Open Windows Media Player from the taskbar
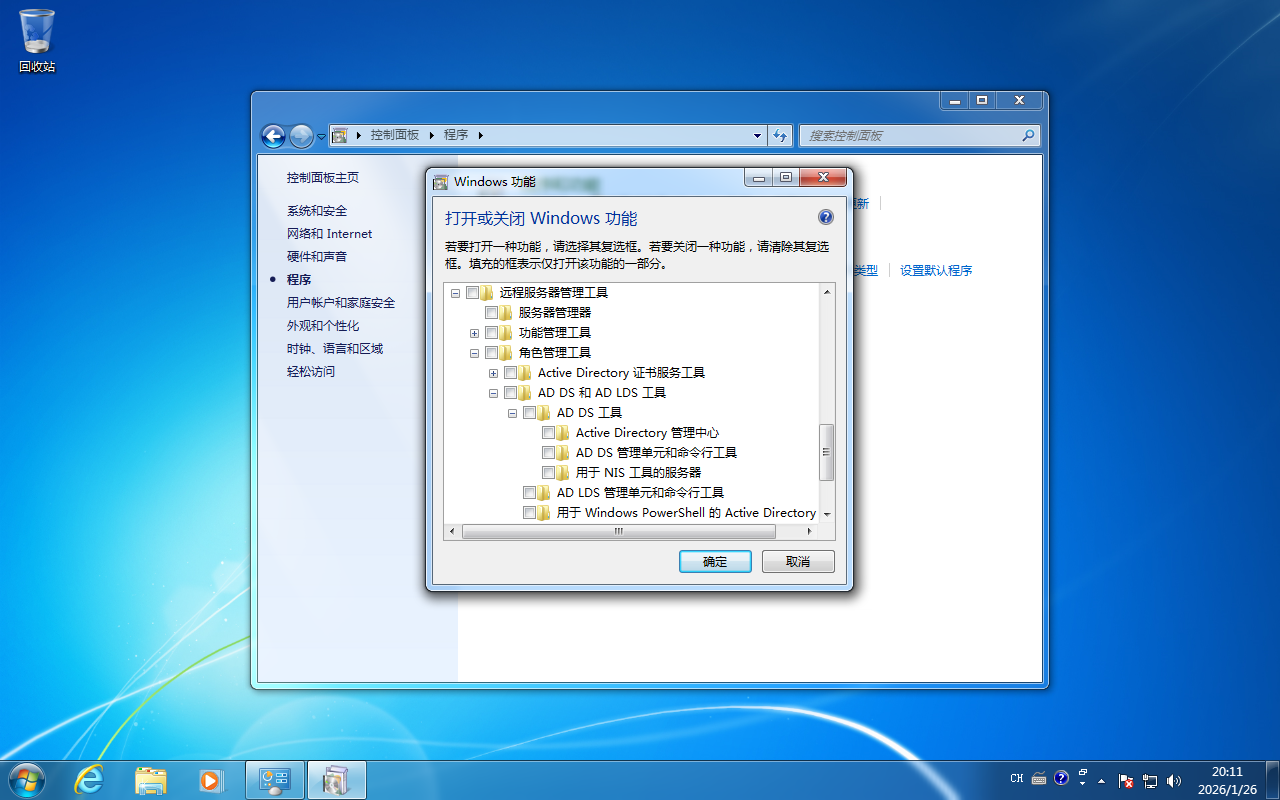The width and height of the screenshot is (1280, 800). point(213,779)
